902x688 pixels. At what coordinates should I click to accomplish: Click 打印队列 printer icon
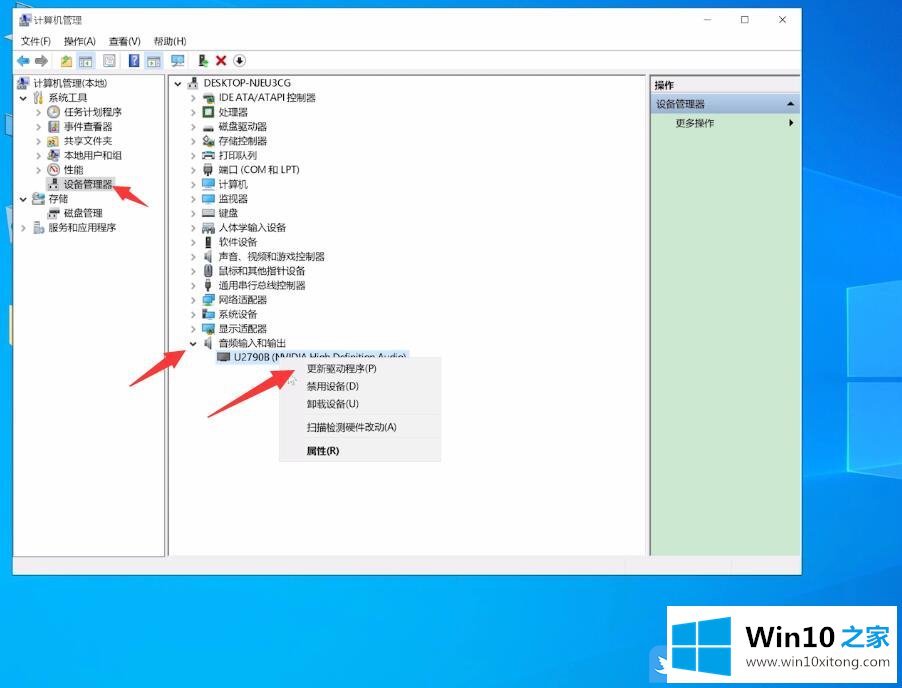[208, 155]
